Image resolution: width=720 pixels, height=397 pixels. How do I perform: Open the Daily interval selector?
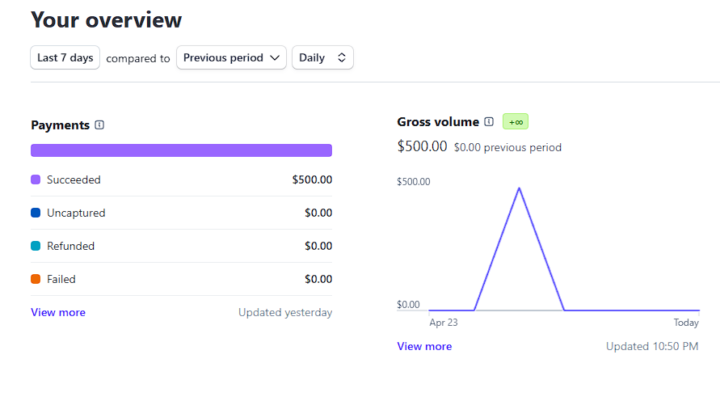322,57
